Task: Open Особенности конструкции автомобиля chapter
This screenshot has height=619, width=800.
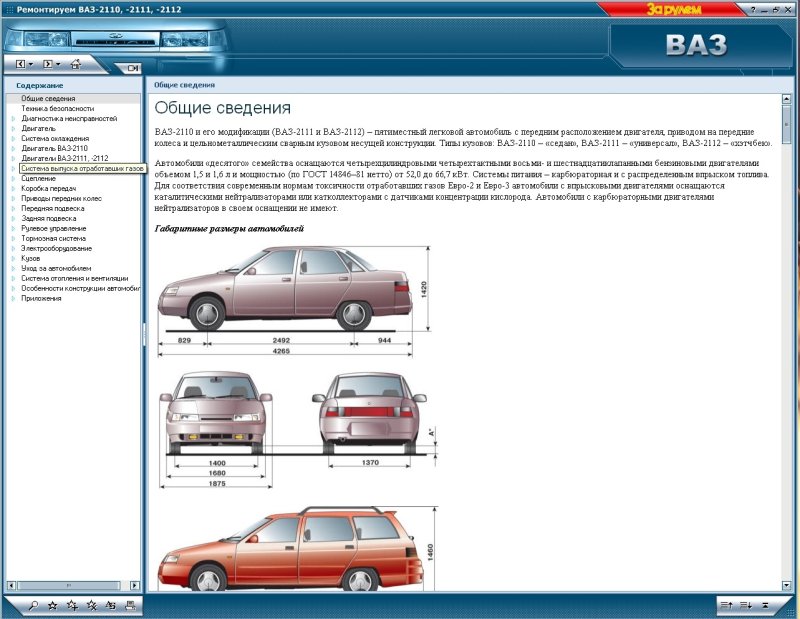Action: (x=80, y=288)
